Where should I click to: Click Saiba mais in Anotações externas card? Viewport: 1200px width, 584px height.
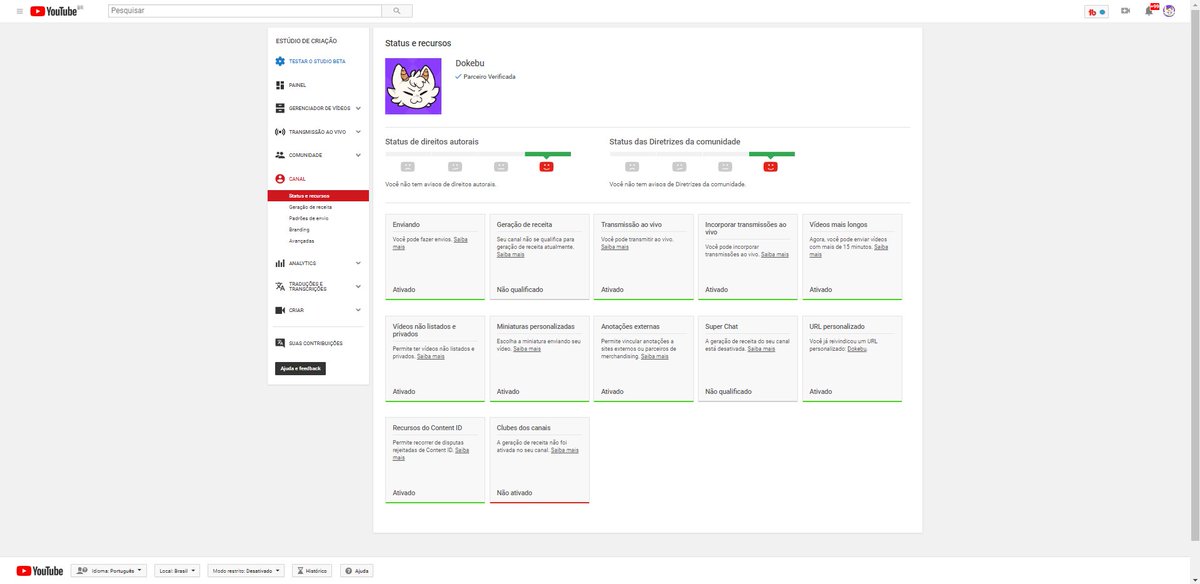655,357
